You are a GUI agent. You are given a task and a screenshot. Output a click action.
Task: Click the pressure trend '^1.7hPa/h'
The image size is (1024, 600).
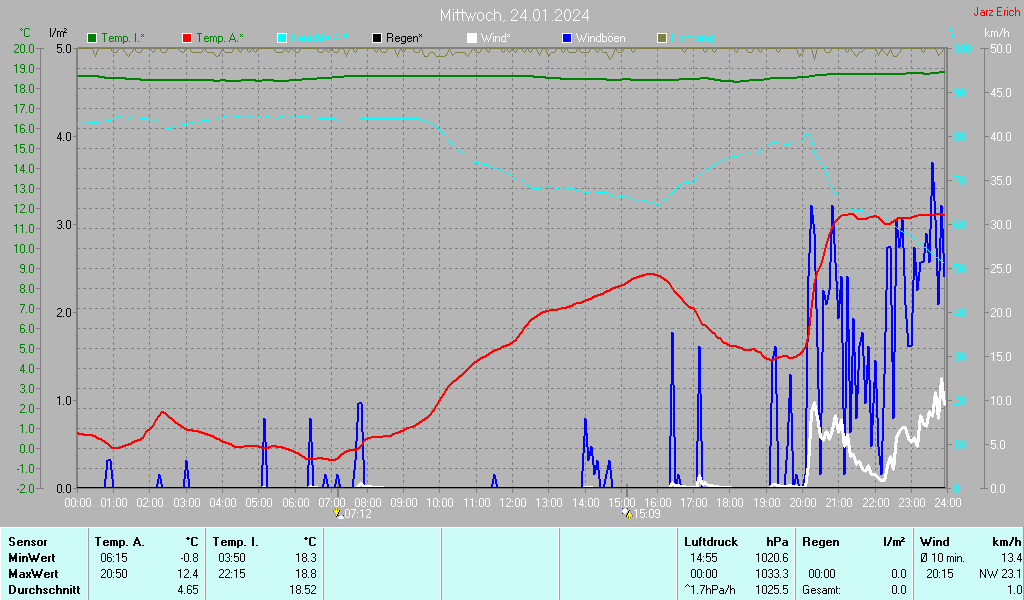pyautogui.click(x=710, y=590)
